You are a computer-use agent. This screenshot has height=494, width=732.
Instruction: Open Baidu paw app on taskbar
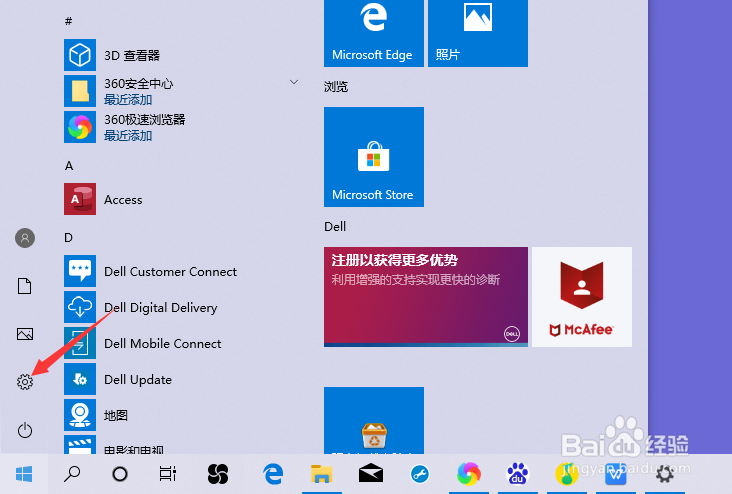(x=518, y=474)
